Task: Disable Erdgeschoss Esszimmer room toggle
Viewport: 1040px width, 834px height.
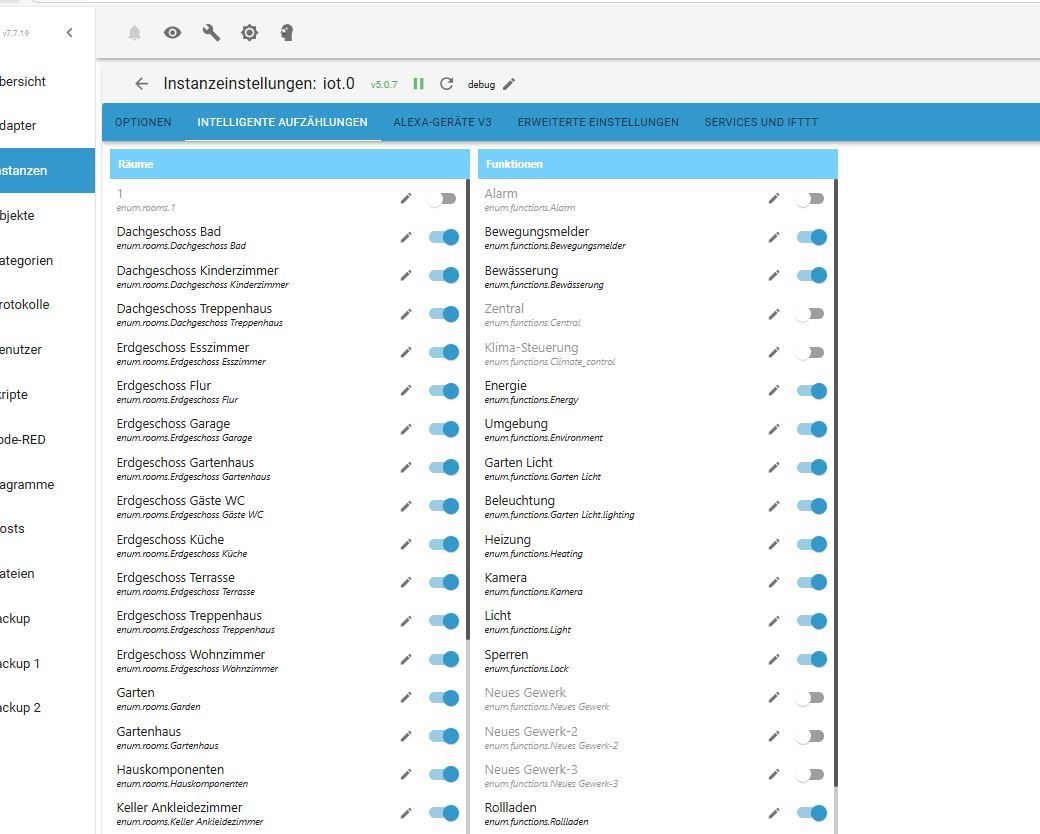Action: click(x=444, y=352)
